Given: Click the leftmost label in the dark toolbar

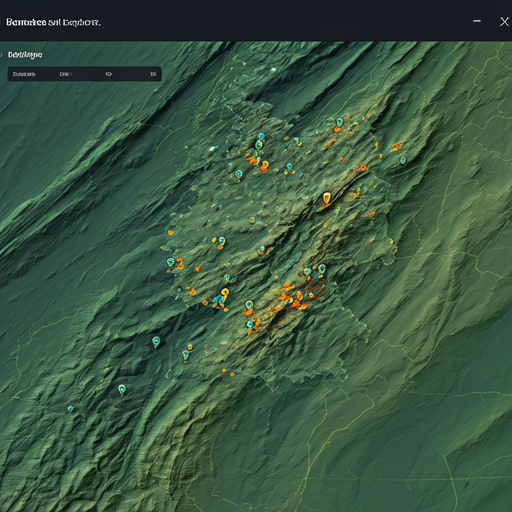Looking at the screenshot, I should coord(24,74).
